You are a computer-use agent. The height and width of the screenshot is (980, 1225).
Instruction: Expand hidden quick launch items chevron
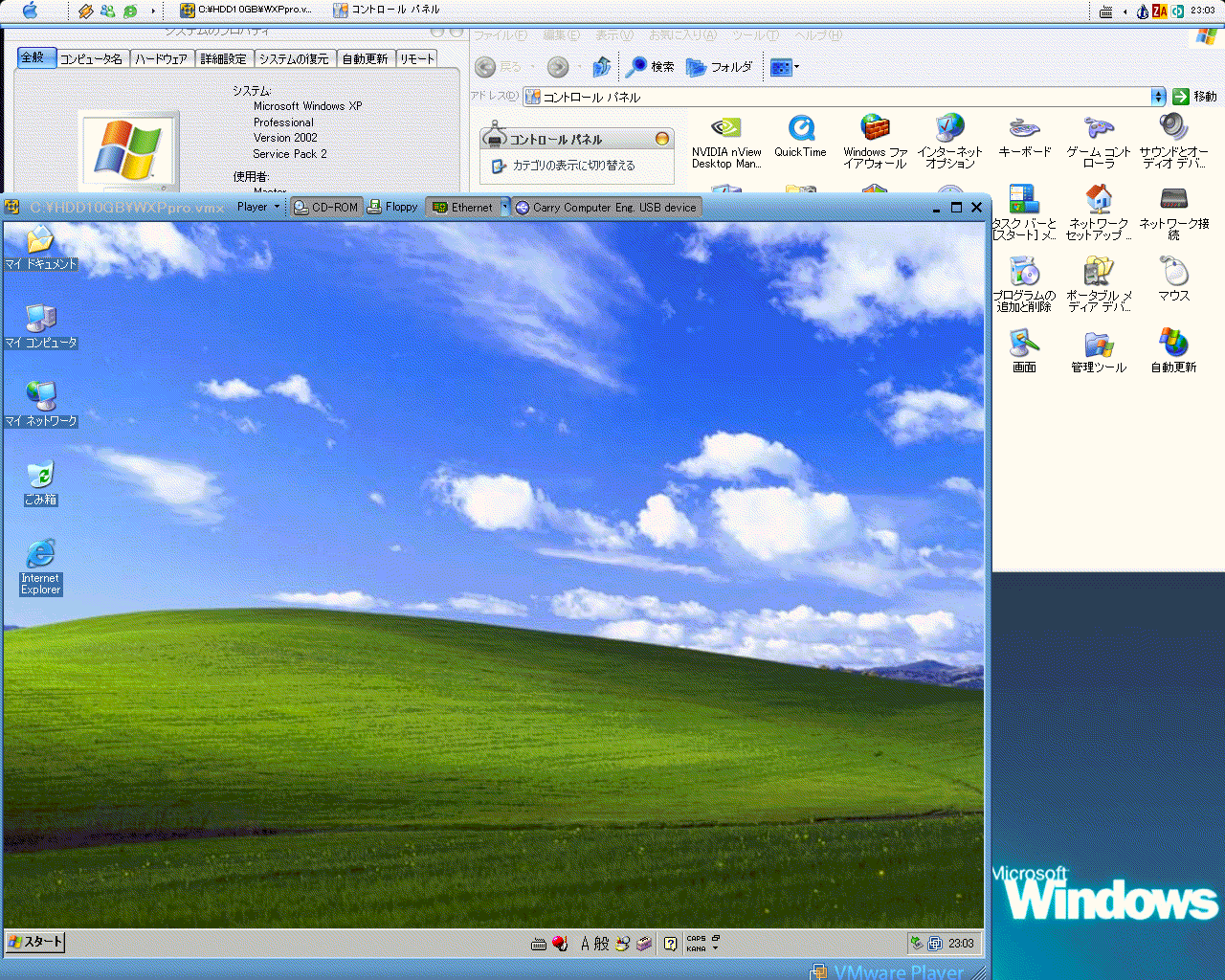[153, 11]
